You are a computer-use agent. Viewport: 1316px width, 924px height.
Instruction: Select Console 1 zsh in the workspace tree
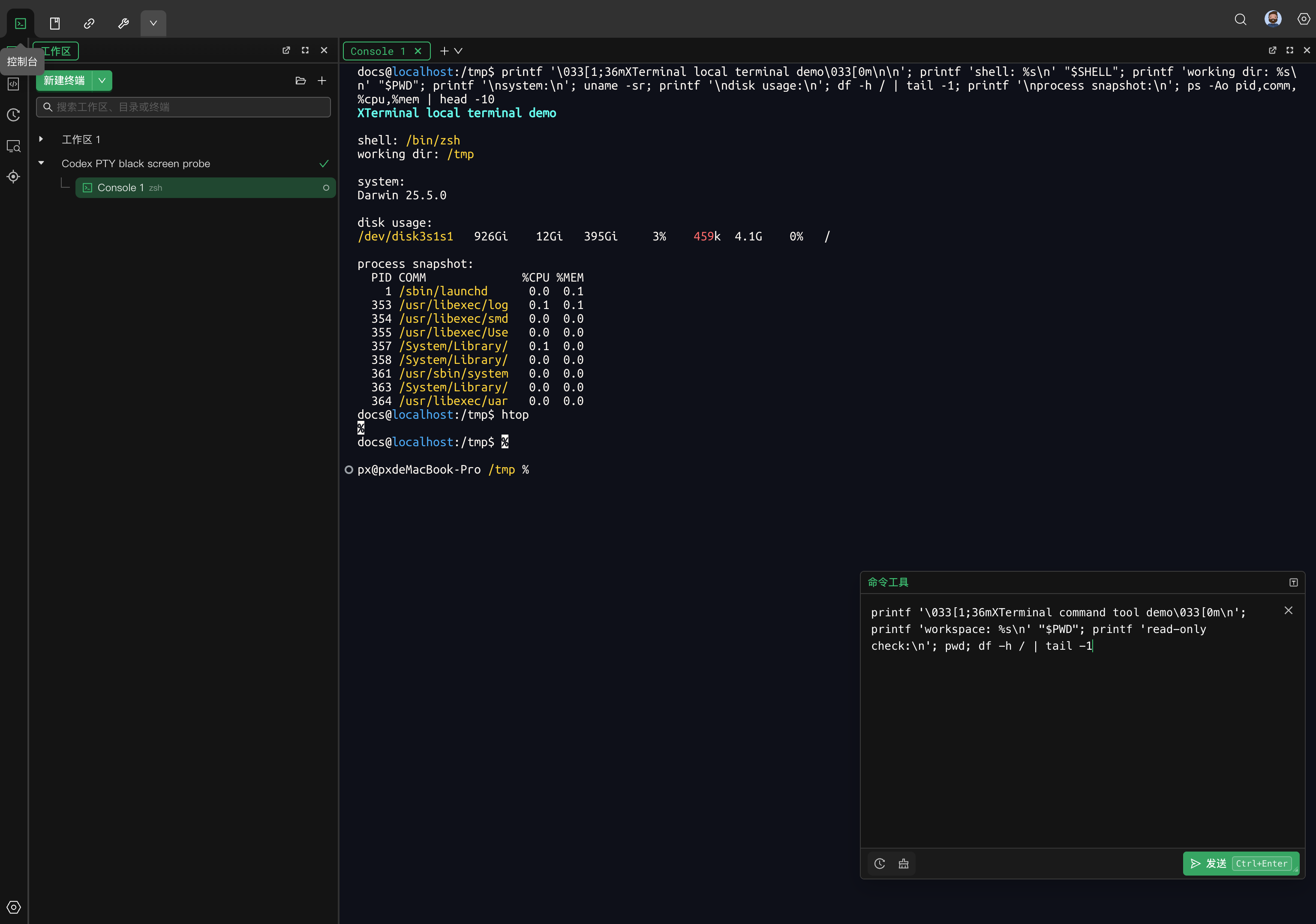[x=205, y=188]
